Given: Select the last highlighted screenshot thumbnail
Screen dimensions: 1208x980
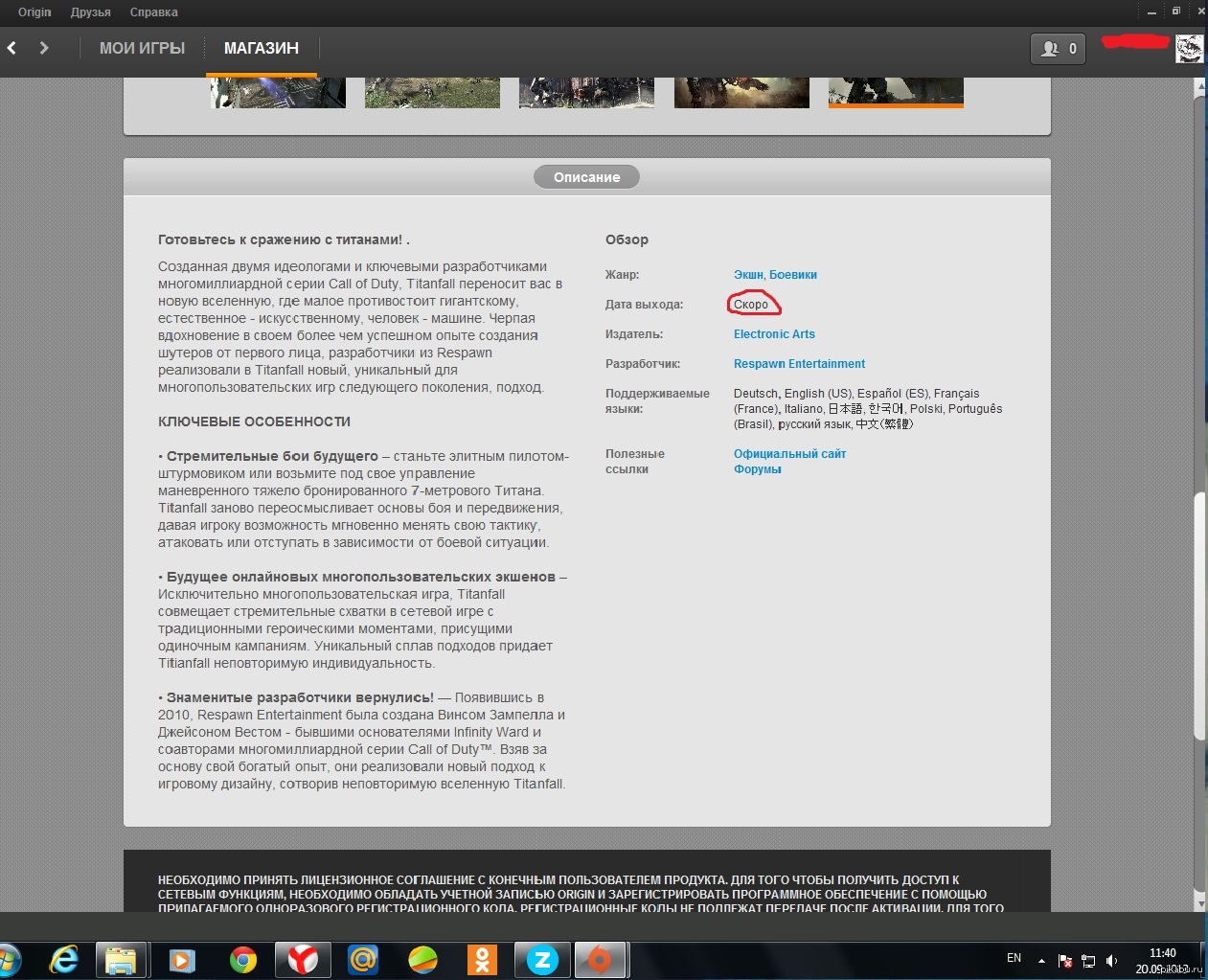Looking at the screenshot, I should pyautogui.click(x=896, y=93).
